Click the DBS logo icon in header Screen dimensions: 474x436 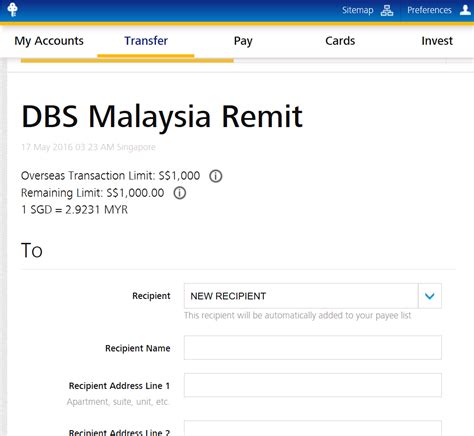coord(13,10)
